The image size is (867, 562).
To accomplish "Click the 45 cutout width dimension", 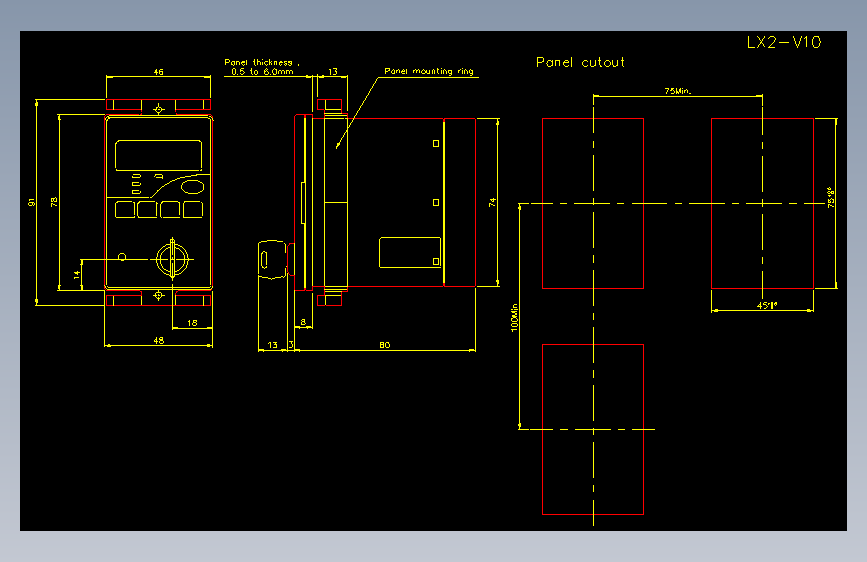I will pyautogui.click(x=767, y=305).
